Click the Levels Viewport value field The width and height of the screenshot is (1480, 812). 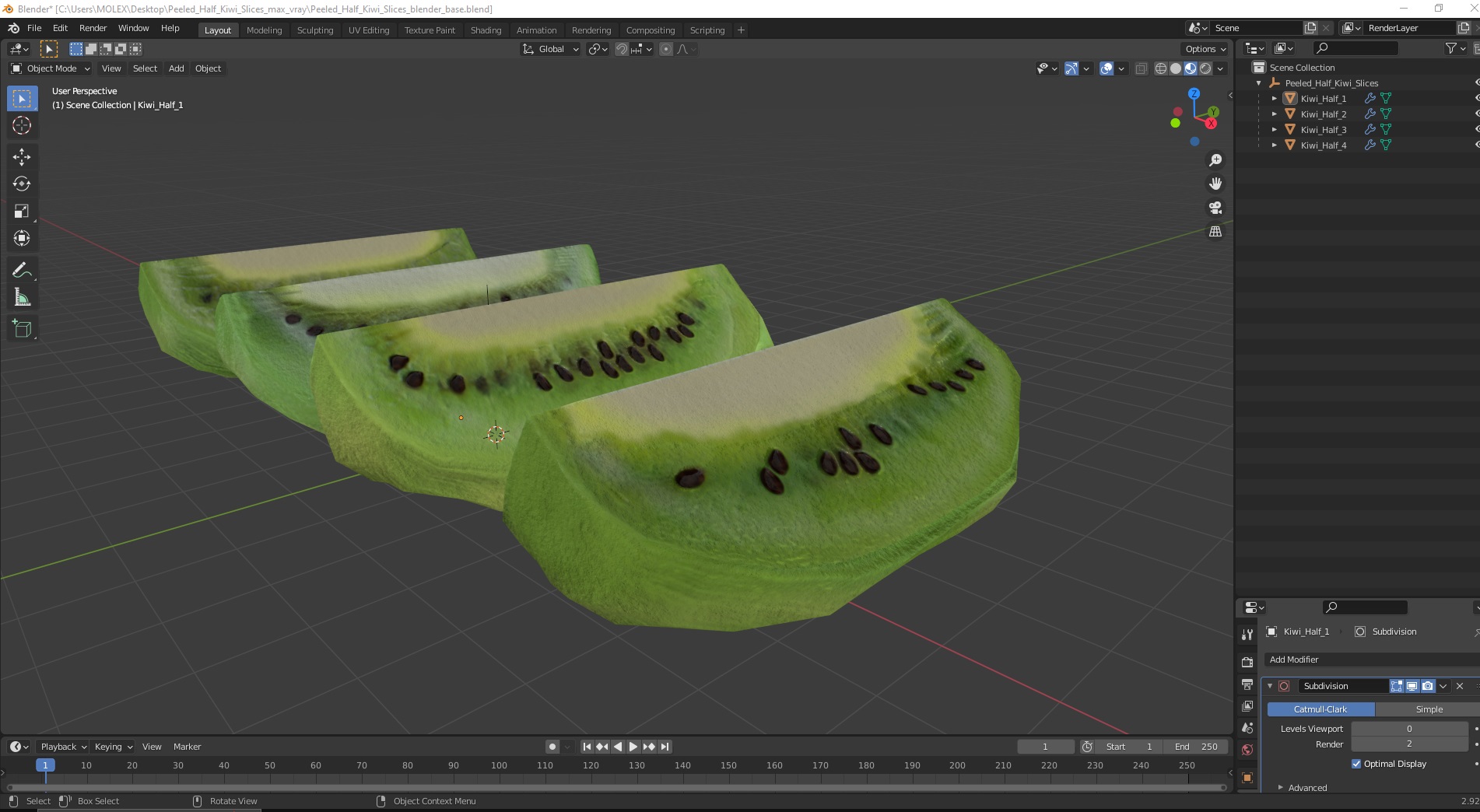[1409, 729]
